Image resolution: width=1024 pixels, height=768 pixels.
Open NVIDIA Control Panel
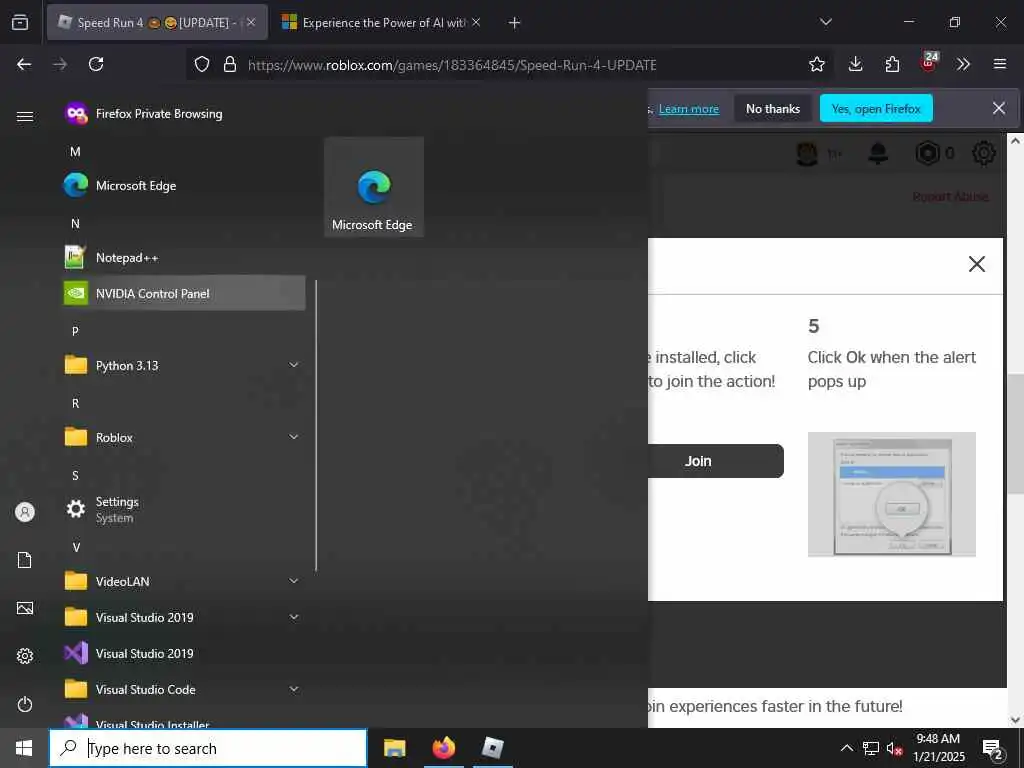click(183, 293)
